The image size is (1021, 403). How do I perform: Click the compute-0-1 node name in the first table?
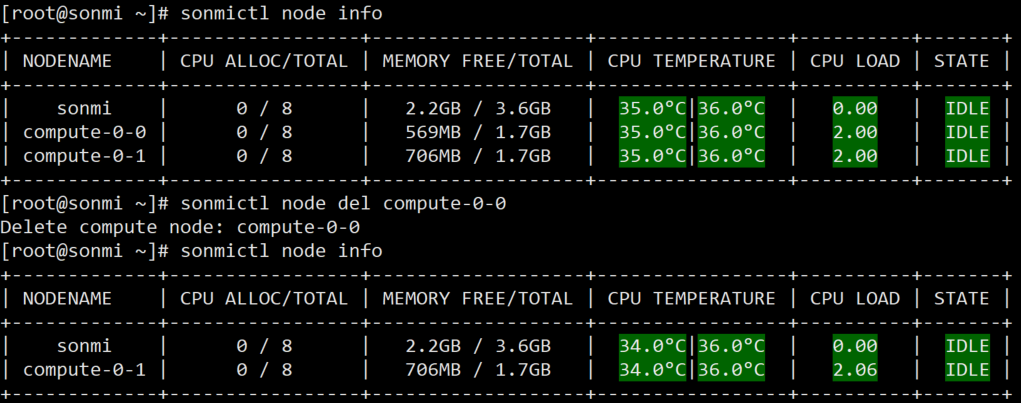coord(85,156)
